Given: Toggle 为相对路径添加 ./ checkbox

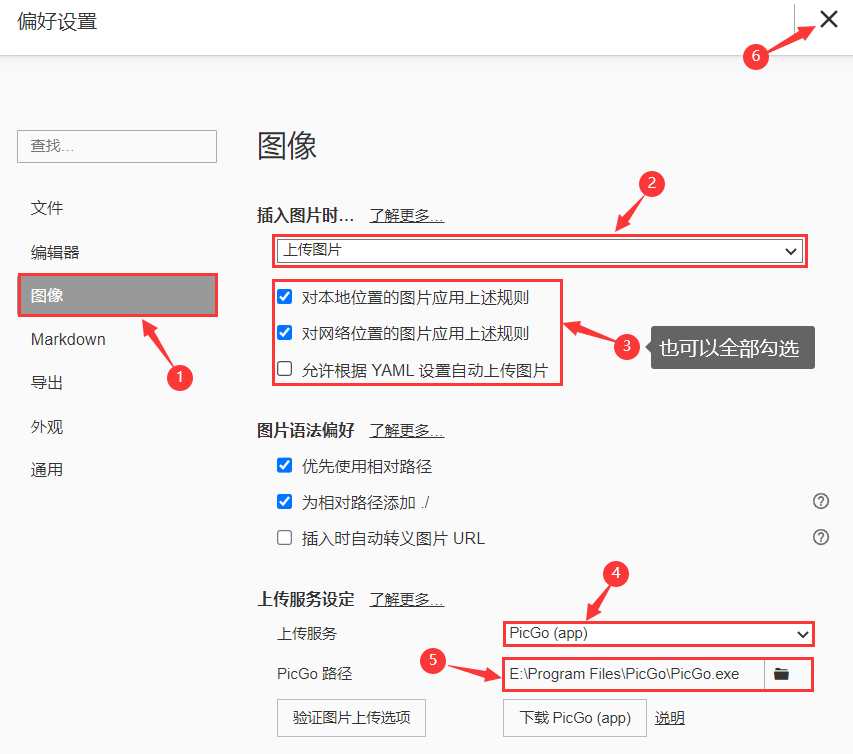Looking at the screenshot, I should point(285,502).
